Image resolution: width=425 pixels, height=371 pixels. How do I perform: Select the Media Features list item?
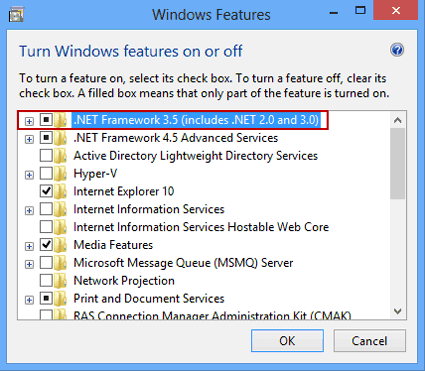coord(113,245)
